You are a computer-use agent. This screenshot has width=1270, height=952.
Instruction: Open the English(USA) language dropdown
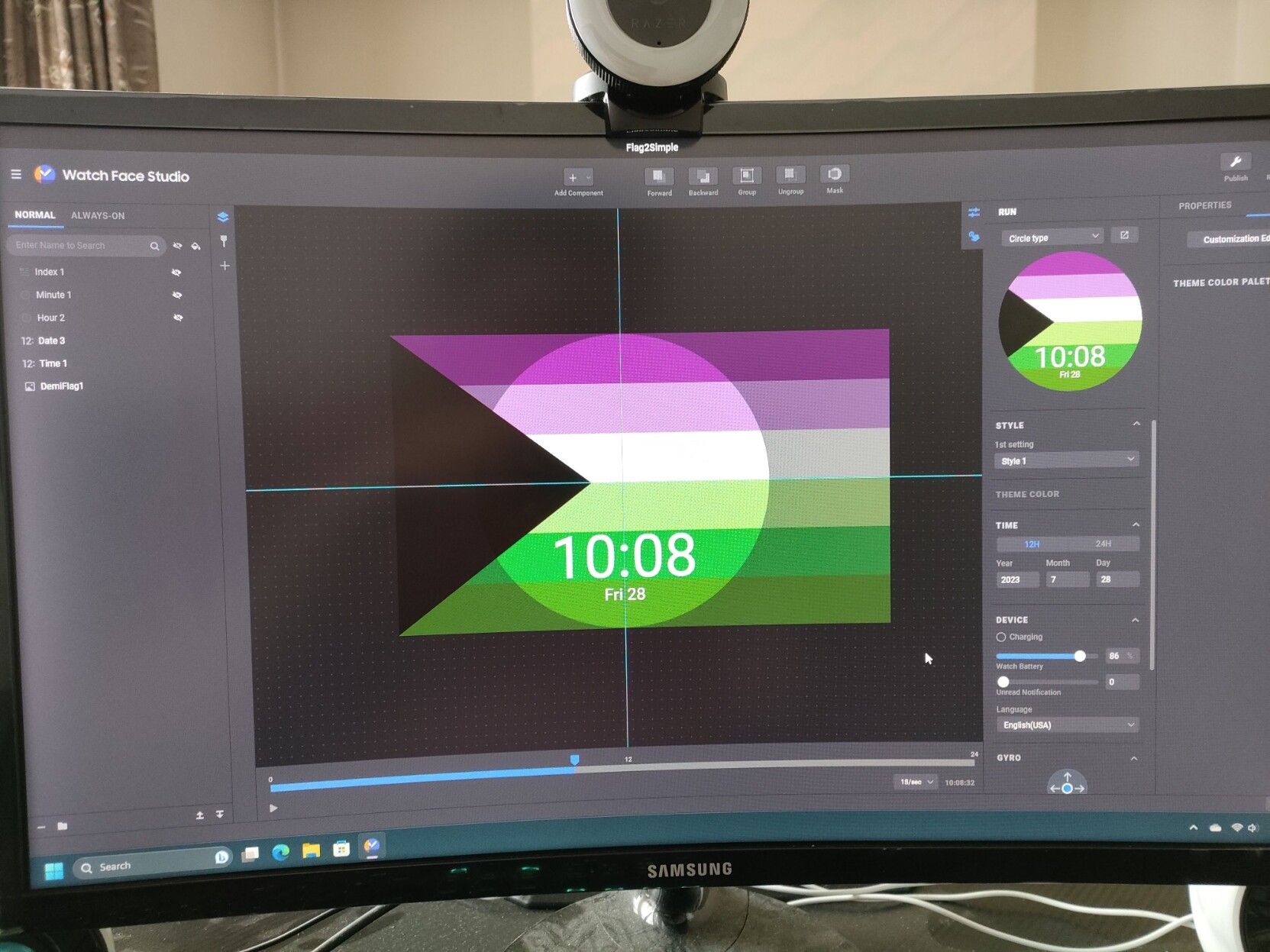1067,724
